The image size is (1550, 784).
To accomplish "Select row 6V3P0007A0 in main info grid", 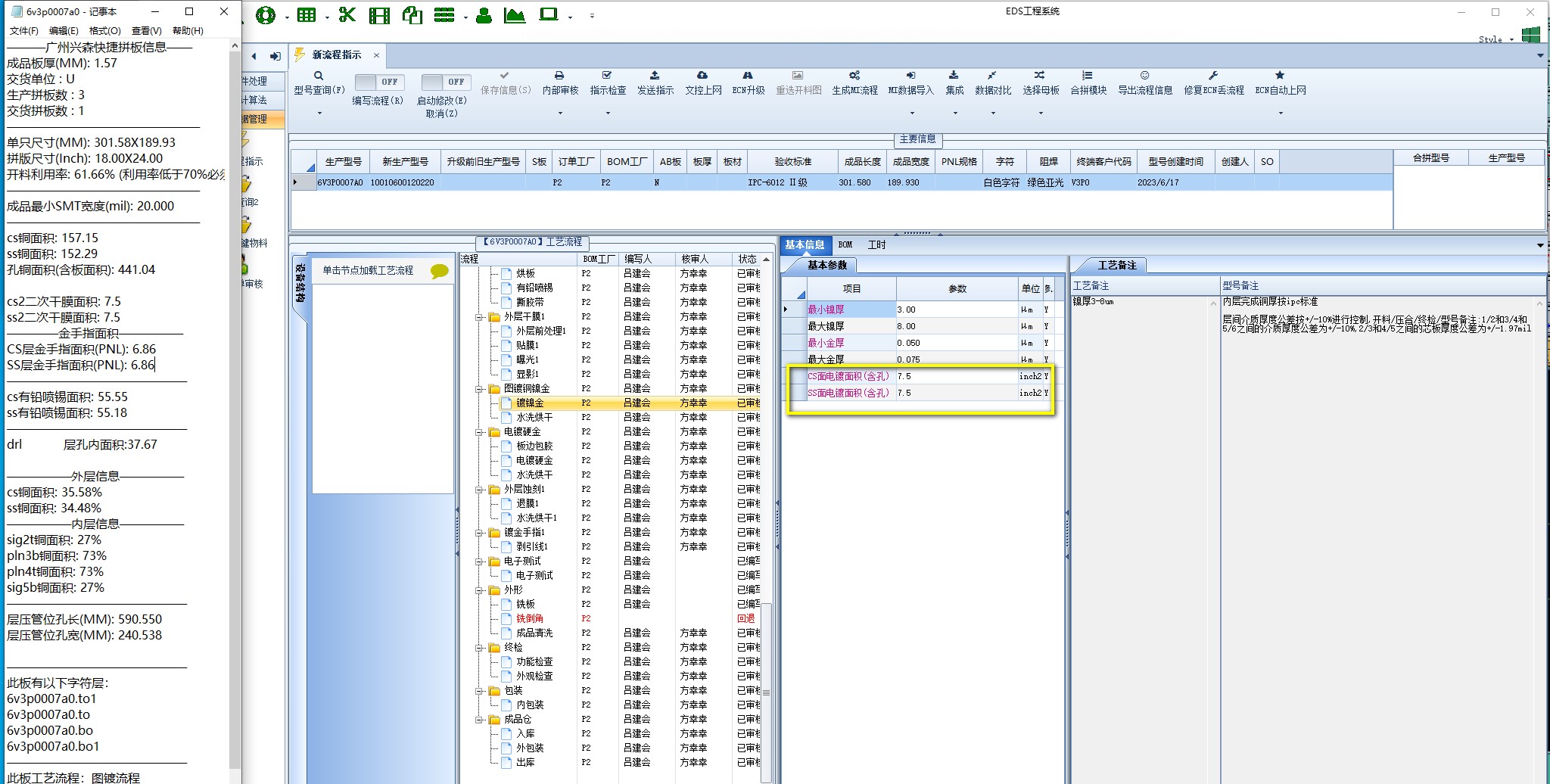I will (x=842, y=182).
